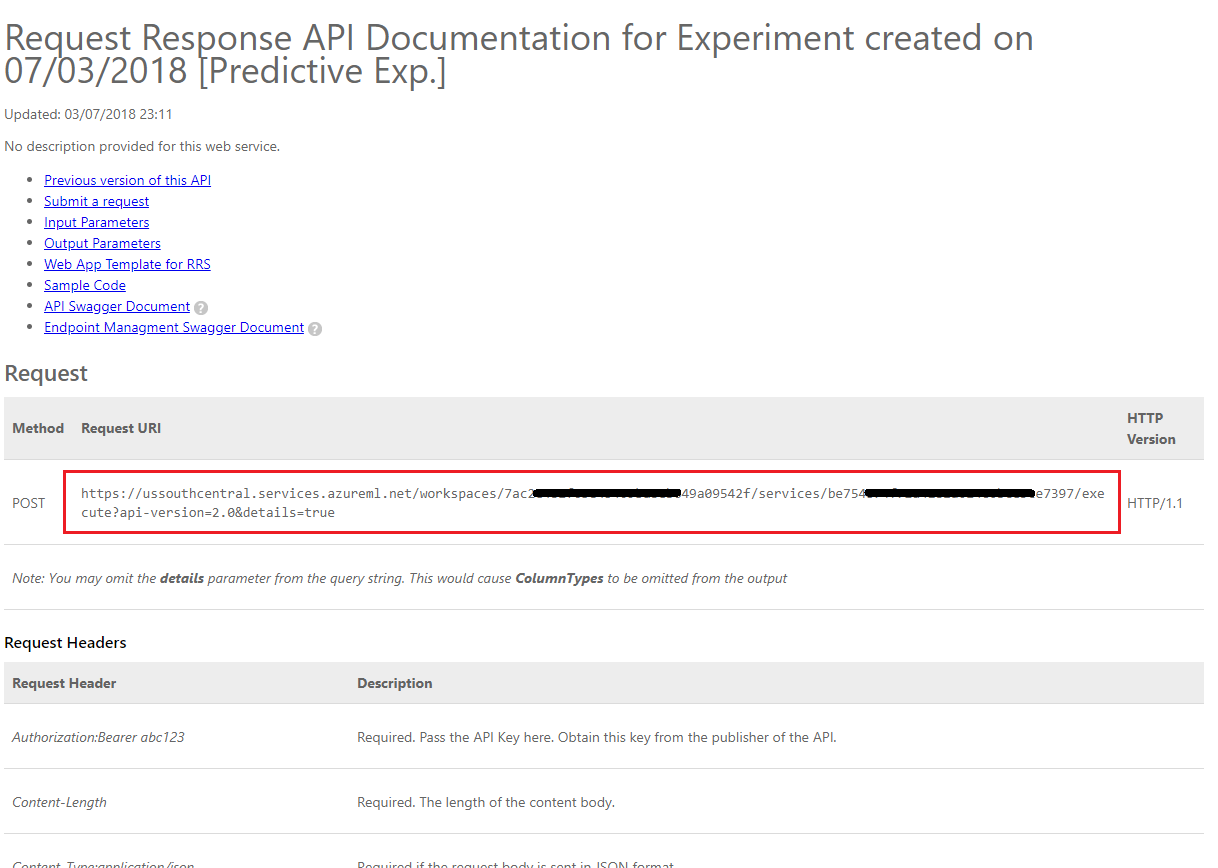Click the POST method label

point(28,503)
